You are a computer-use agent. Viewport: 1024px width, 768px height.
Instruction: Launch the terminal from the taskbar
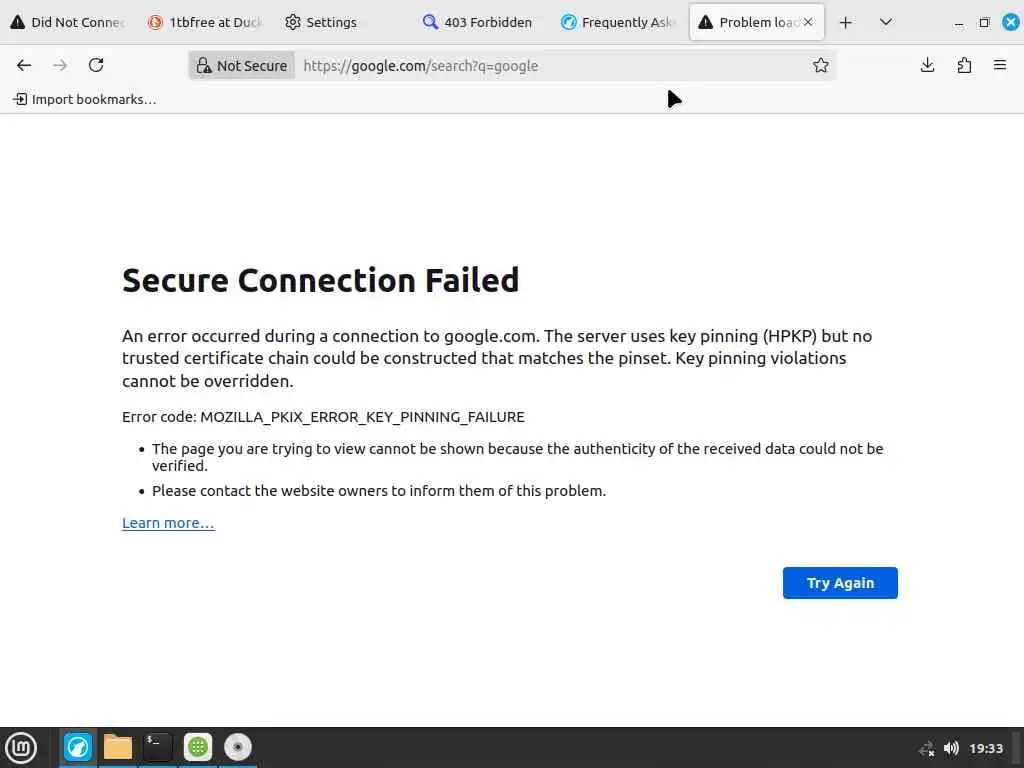click(158, 747)
